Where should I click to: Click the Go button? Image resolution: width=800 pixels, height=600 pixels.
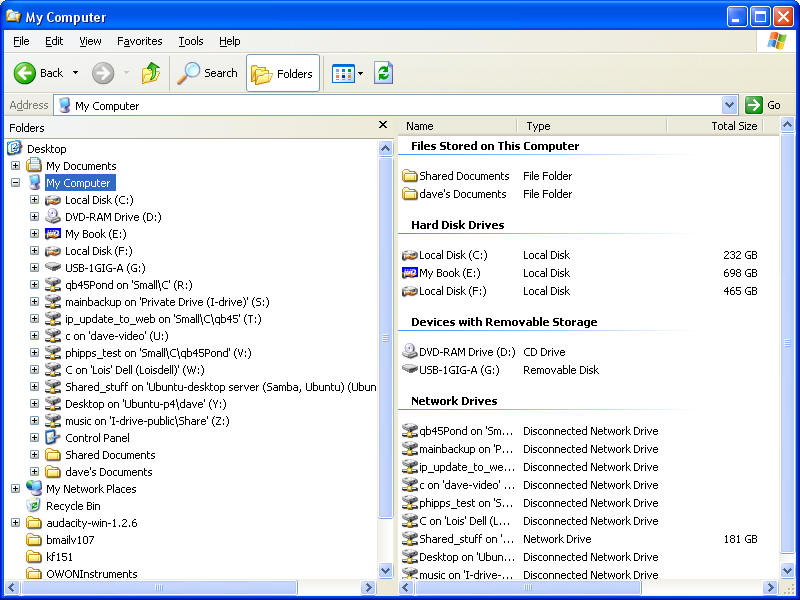(x=764, y=105)
